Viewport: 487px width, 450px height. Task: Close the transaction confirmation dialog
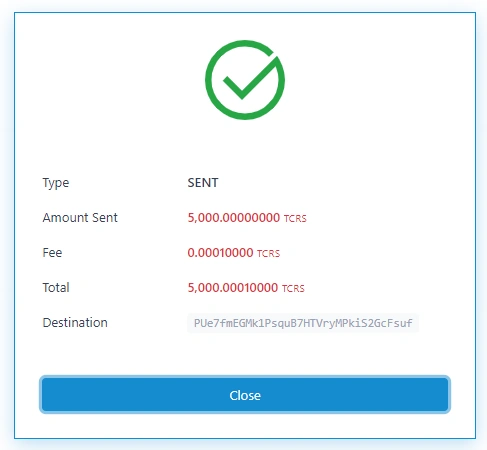coord(245,395)
